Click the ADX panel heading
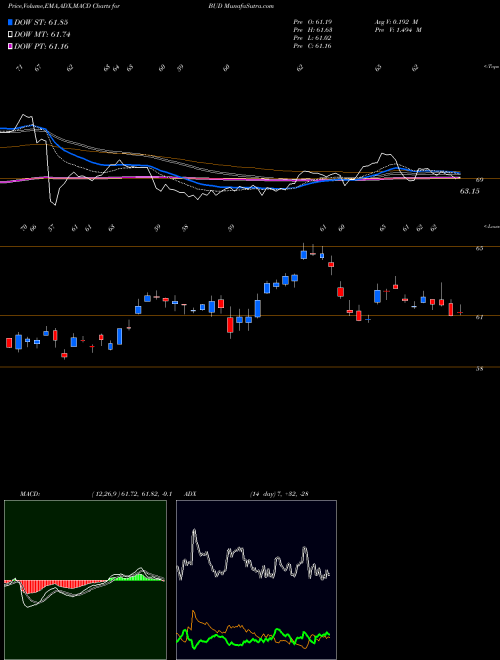 coord(190,494)
